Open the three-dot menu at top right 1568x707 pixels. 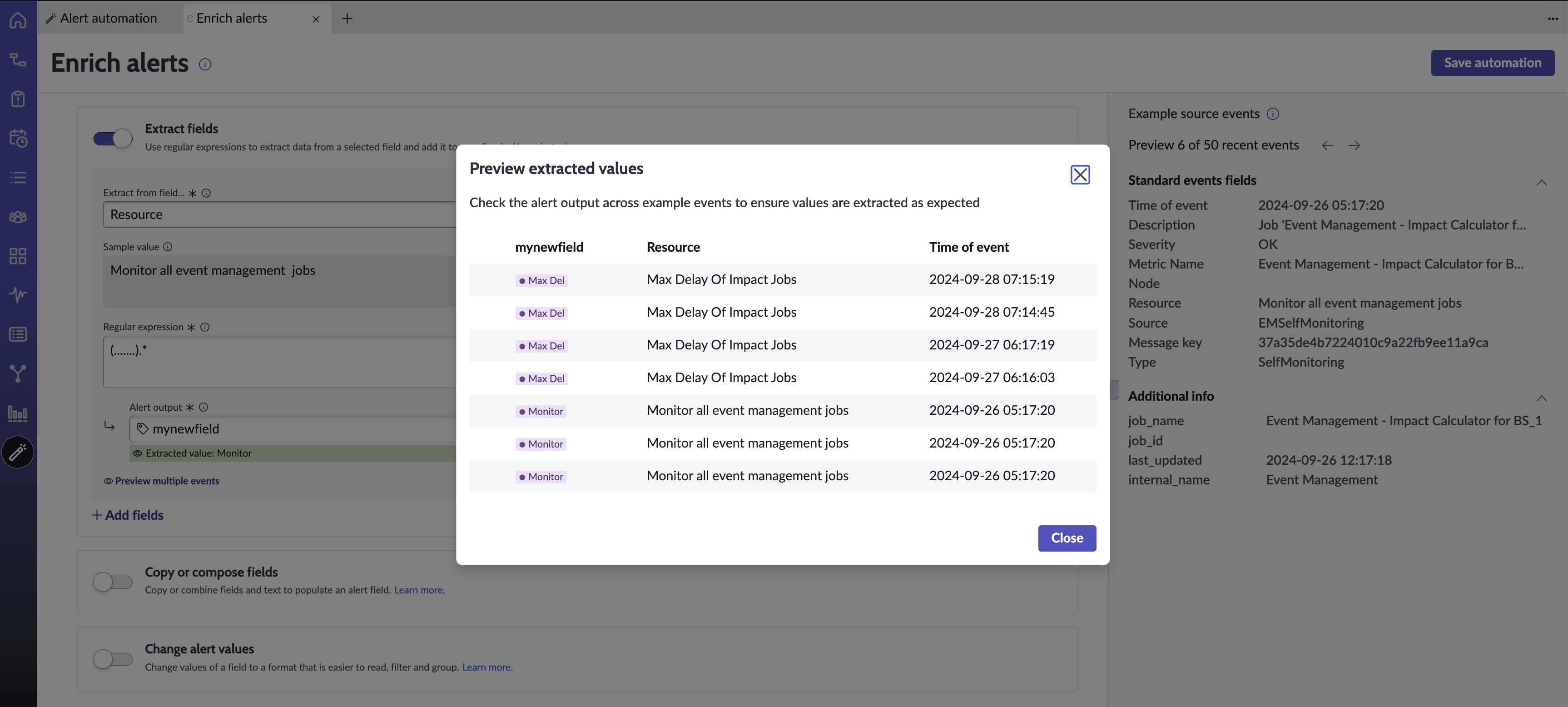point(1553,19)
